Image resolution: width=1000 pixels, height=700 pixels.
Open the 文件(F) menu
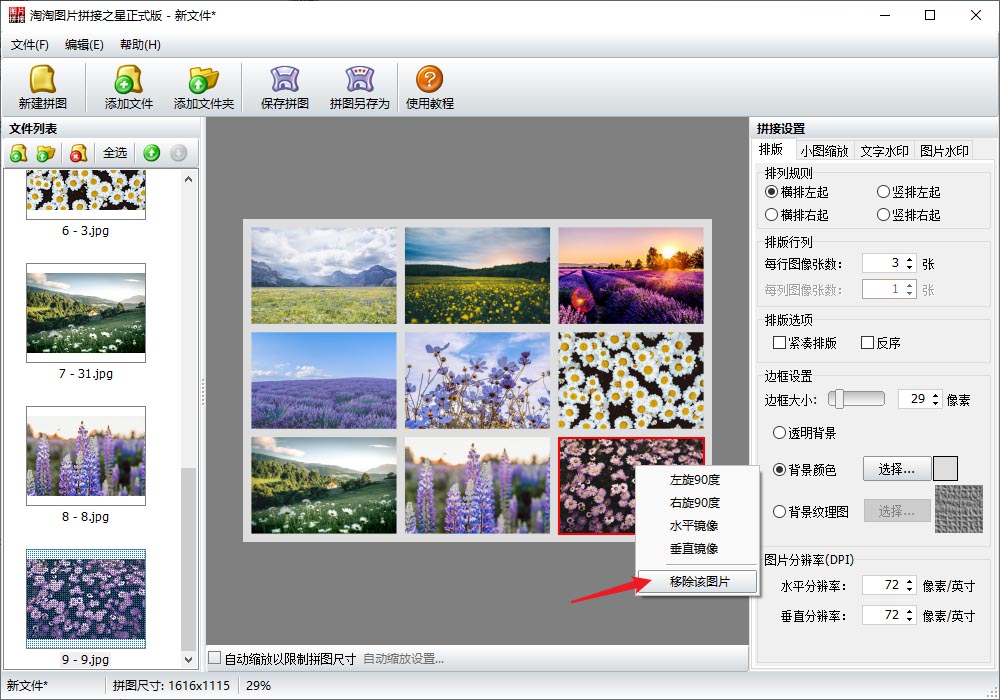click(x=29, y=45)
